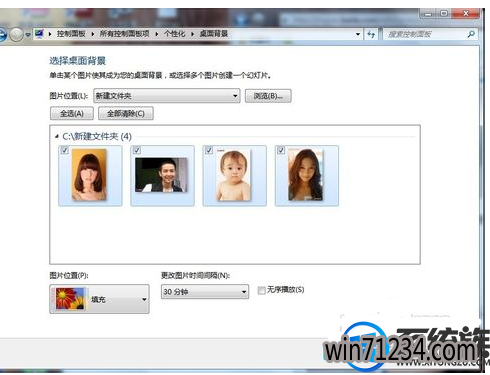Click 个性化 in the breadcrumb
The height and width of the screenshot is (375, 490).
tap(174, 34)
